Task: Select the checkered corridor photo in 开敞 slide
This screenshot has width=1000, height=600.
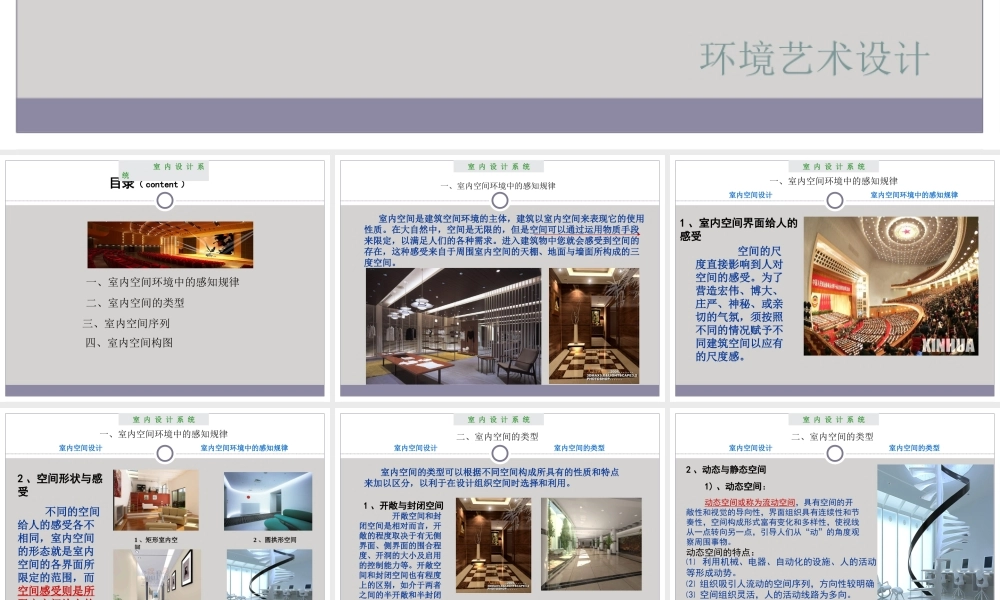Action: [x=494, y=546]
